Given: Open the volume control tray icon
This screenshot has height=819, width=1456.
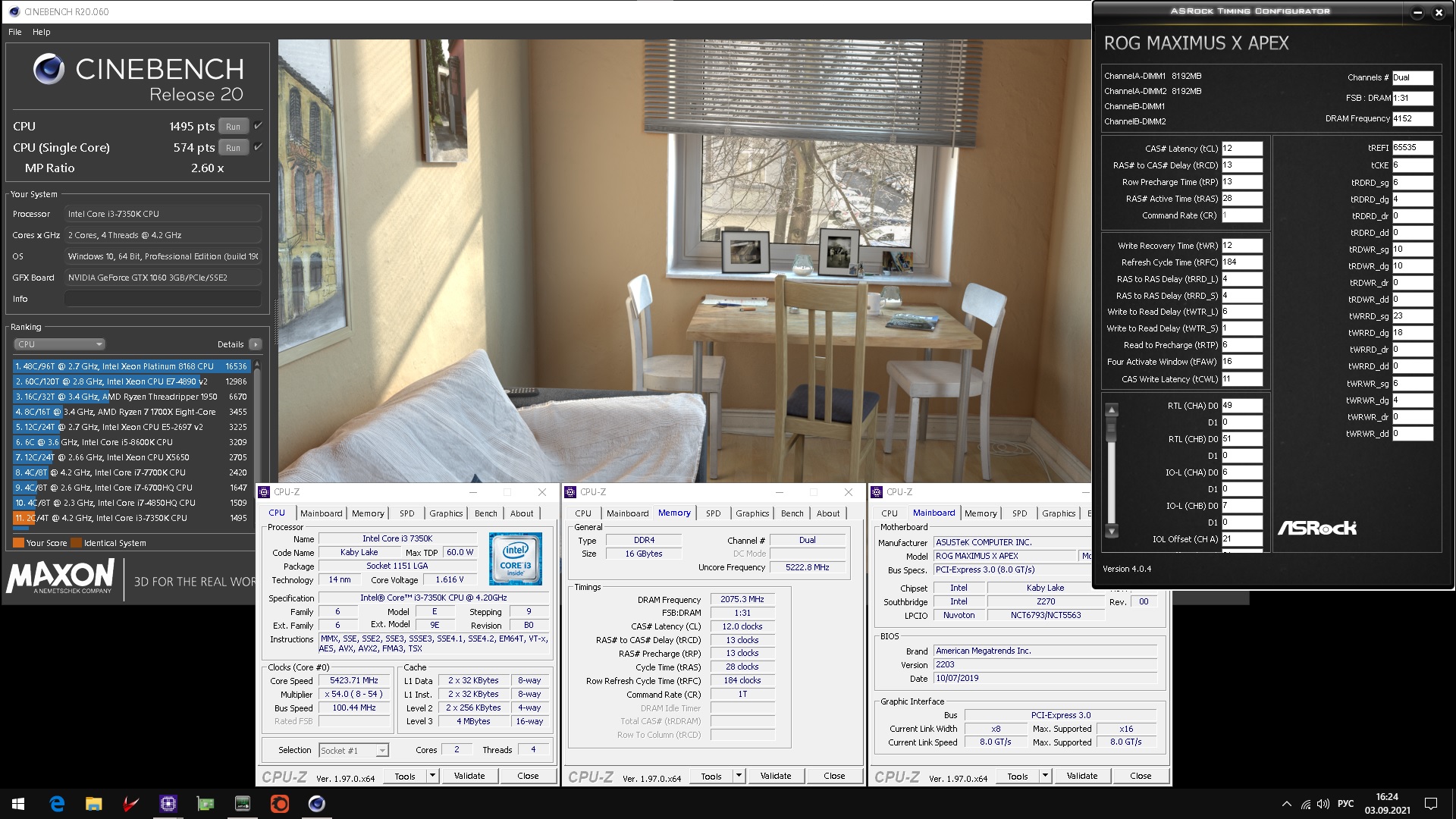Looking at the screenshot, I should click(x=1323, y=804).
